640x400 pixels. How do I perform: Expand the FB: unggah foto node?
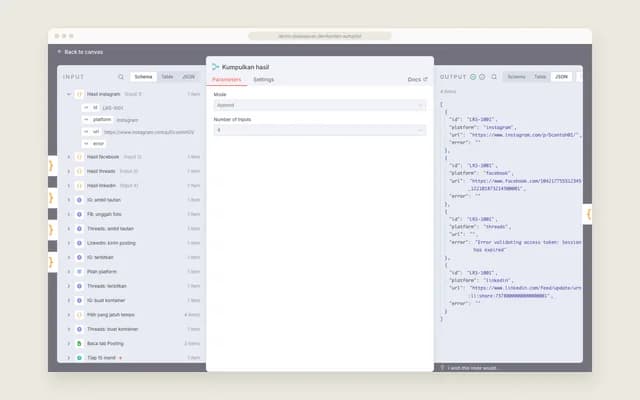click(69, 214)
